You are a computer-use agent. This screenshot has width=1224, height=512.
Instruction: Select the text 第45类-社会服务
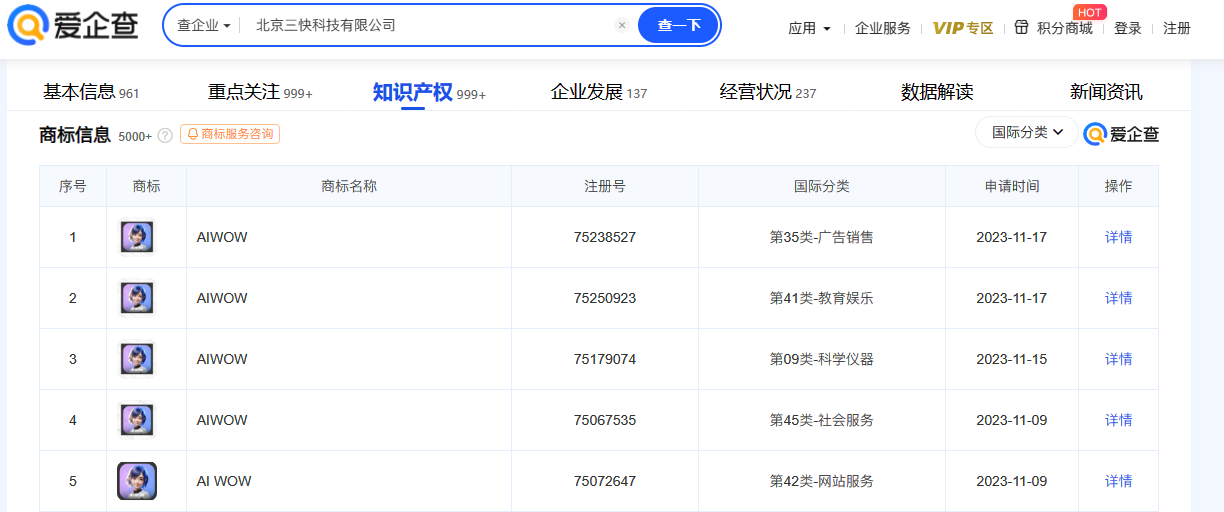[x=822, y=420]
